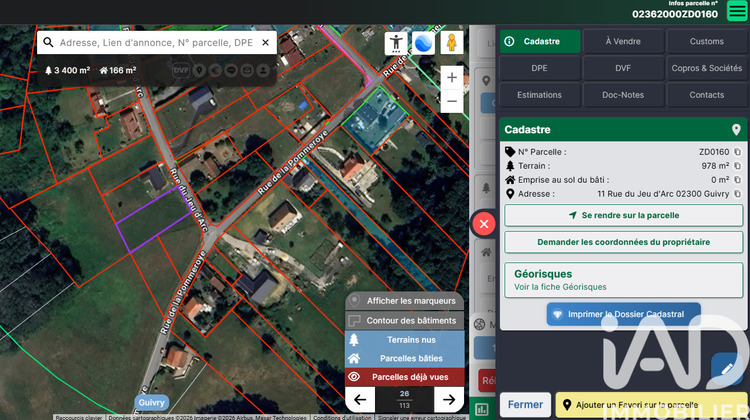
Task: Toggle the Terrains nus filter
Action: click(x=405, y=339)
